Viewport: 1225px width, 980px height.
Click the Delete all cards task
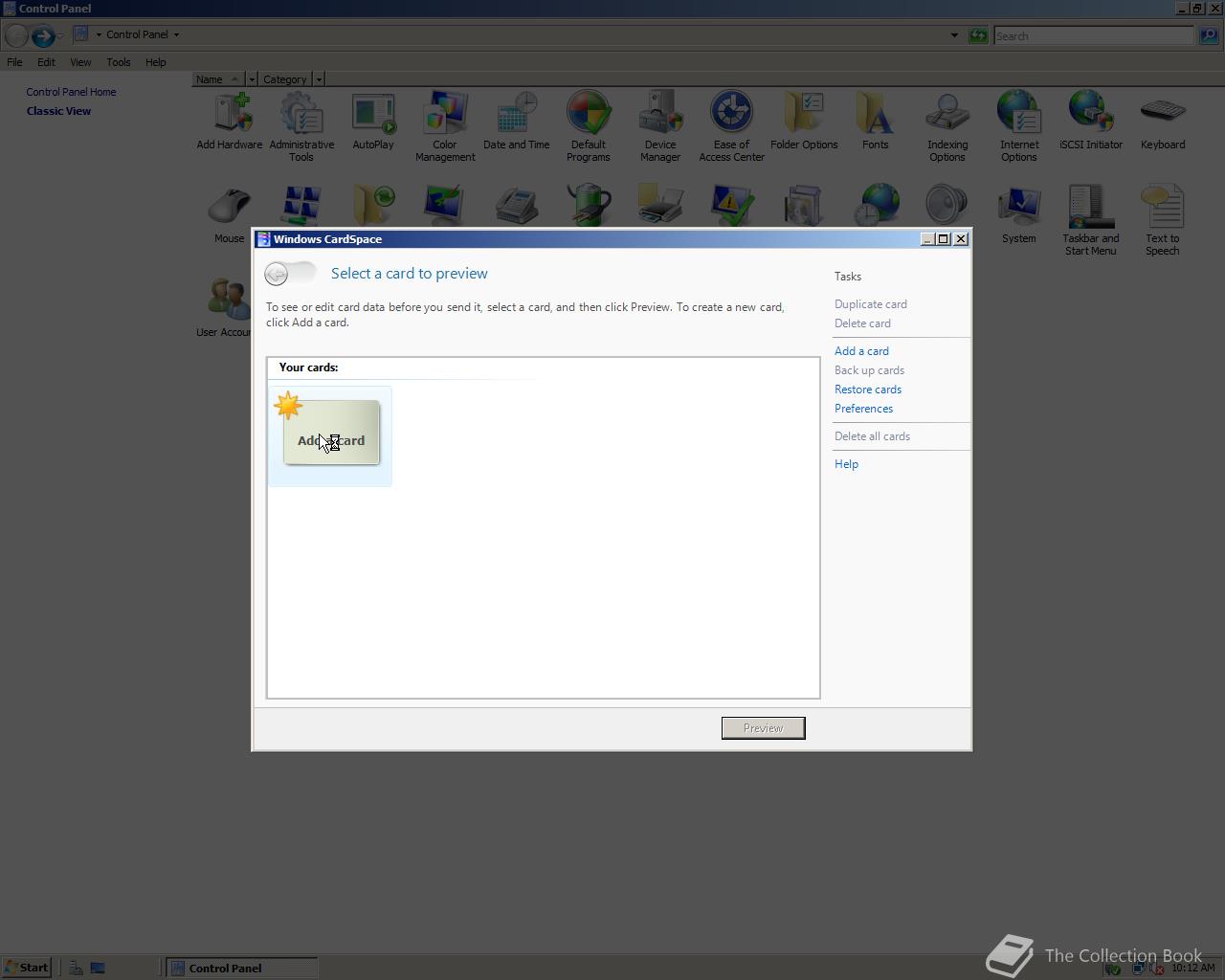[872, 436]
